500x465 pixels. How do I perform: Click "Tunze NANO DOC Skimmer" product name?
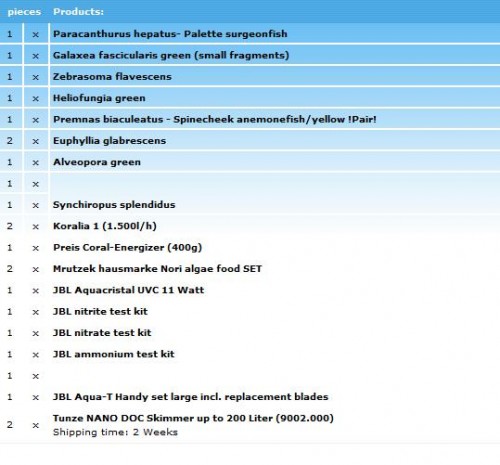(x=193, y=418)
